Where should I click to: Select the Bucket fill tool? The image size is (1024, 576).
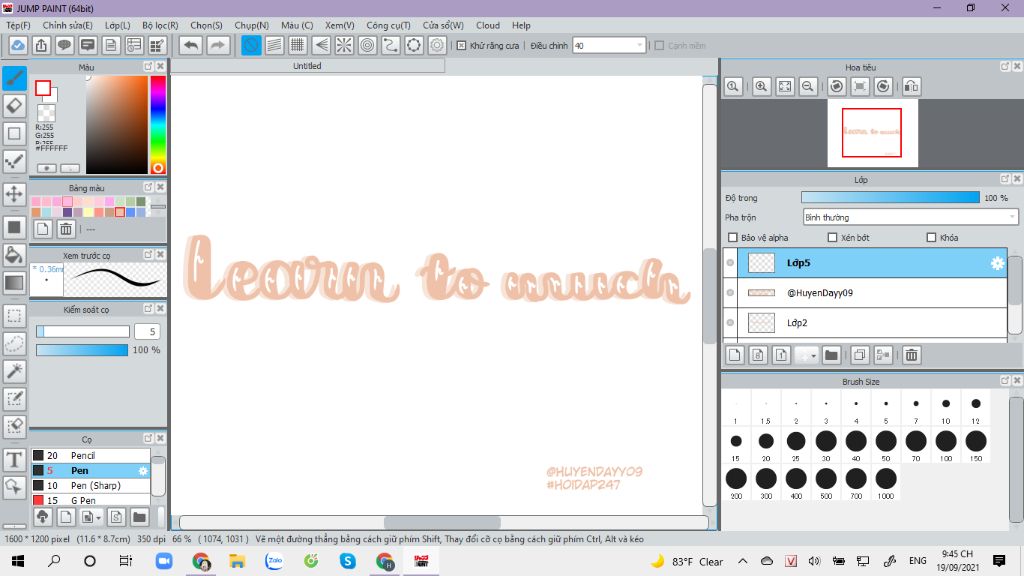pyautogui.click(x=14, y=255)
